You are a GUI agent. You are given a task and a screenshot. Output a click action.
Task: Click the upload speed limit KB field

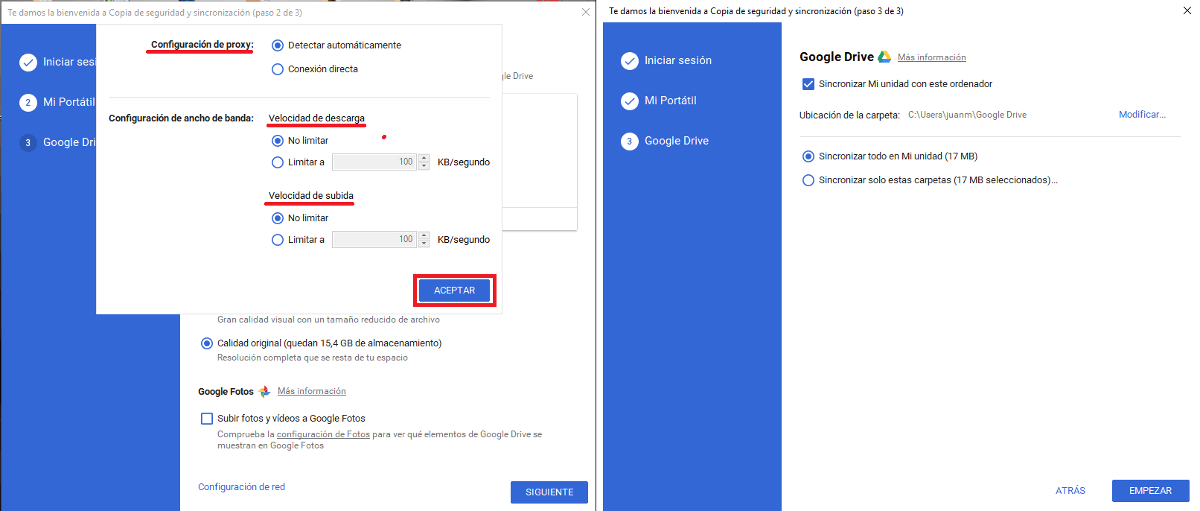375,239
